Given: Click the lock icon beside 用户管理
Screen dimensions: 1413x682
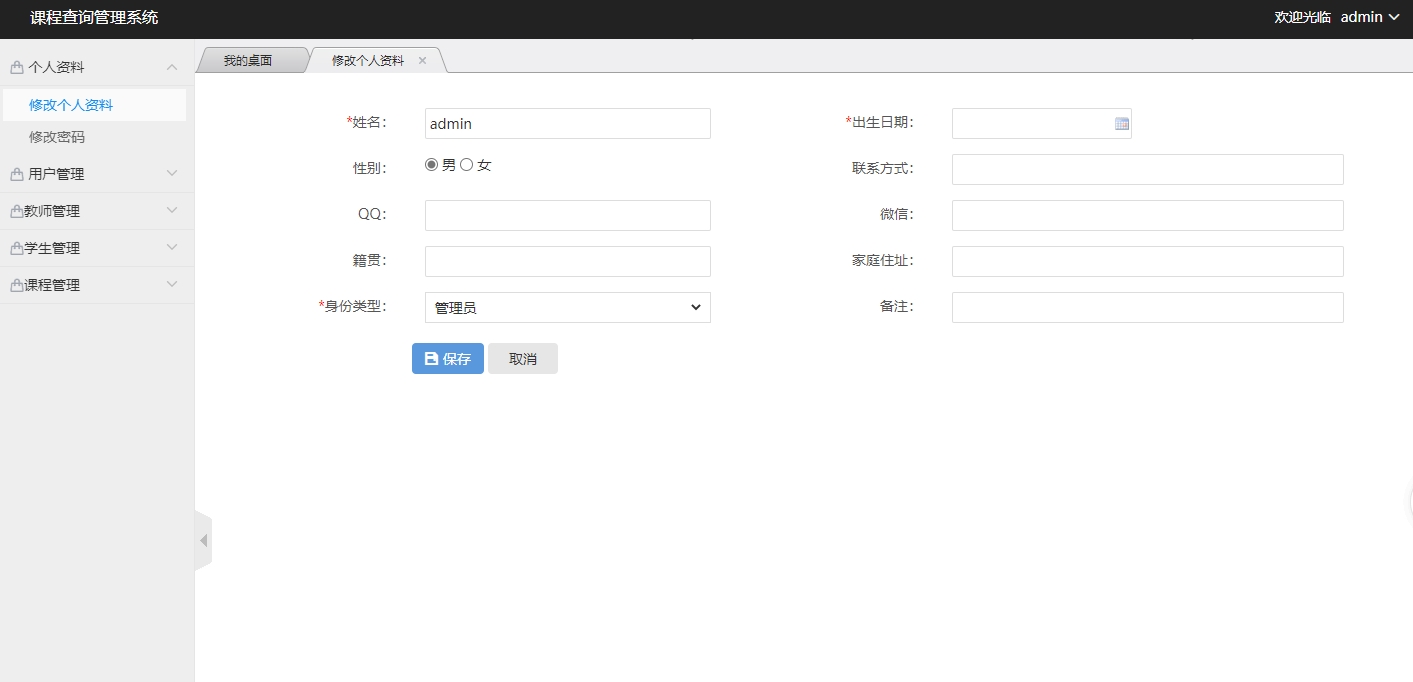Looking at the screenshot, I should pos(17,173).
